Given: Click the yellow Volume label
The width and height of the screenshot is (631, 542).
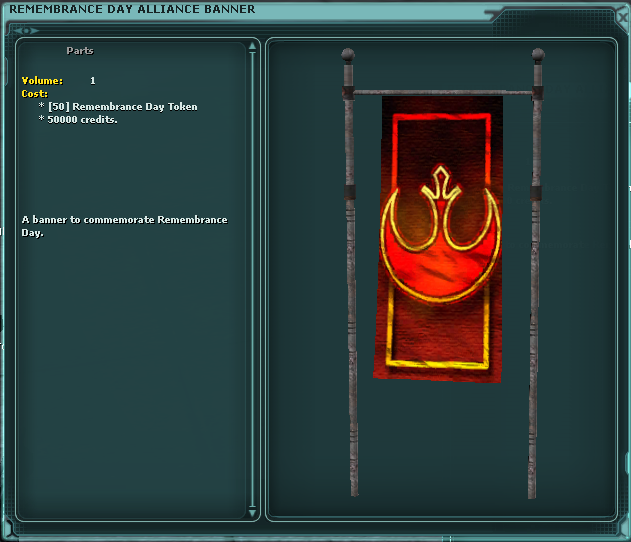Looking at the screenshot, I should (x=42, y=80).
